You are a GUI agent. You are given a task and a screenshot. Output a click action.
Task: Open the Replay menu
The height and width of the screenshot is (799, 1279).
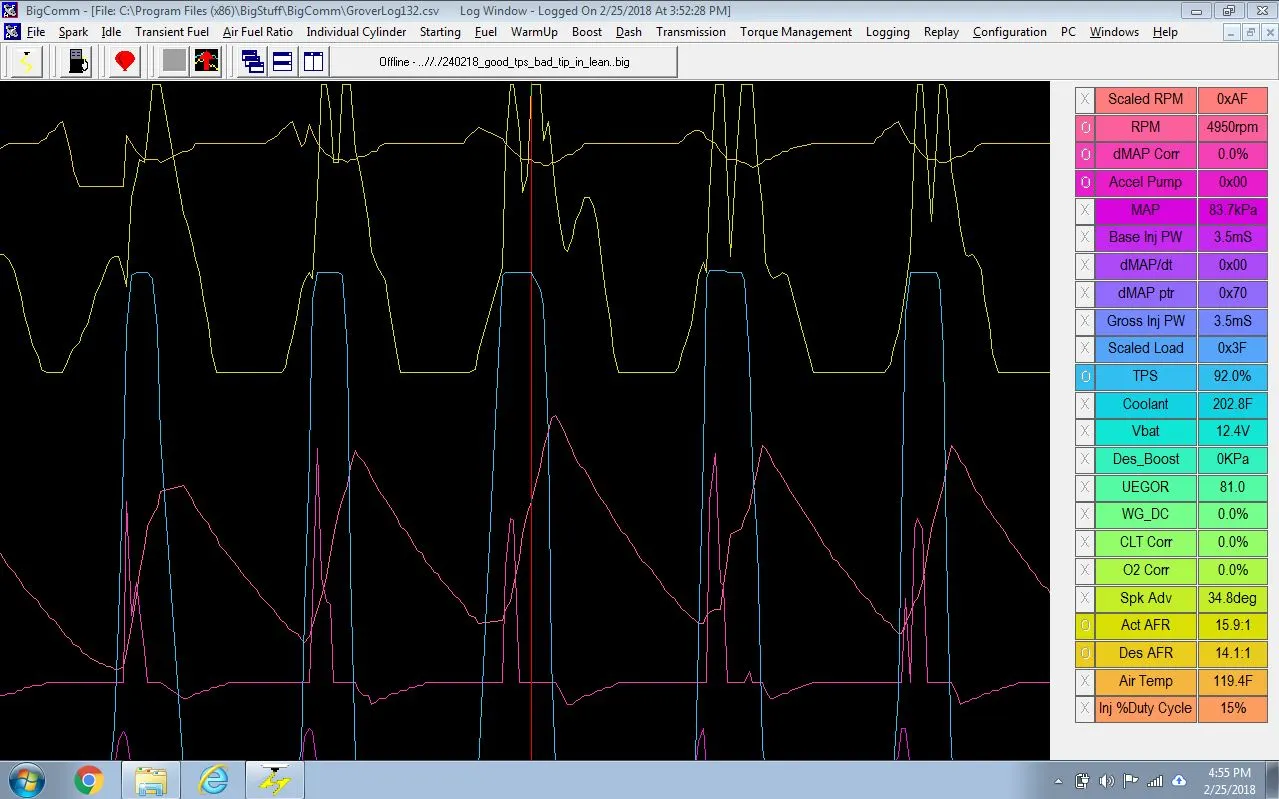tap(941, 32)
